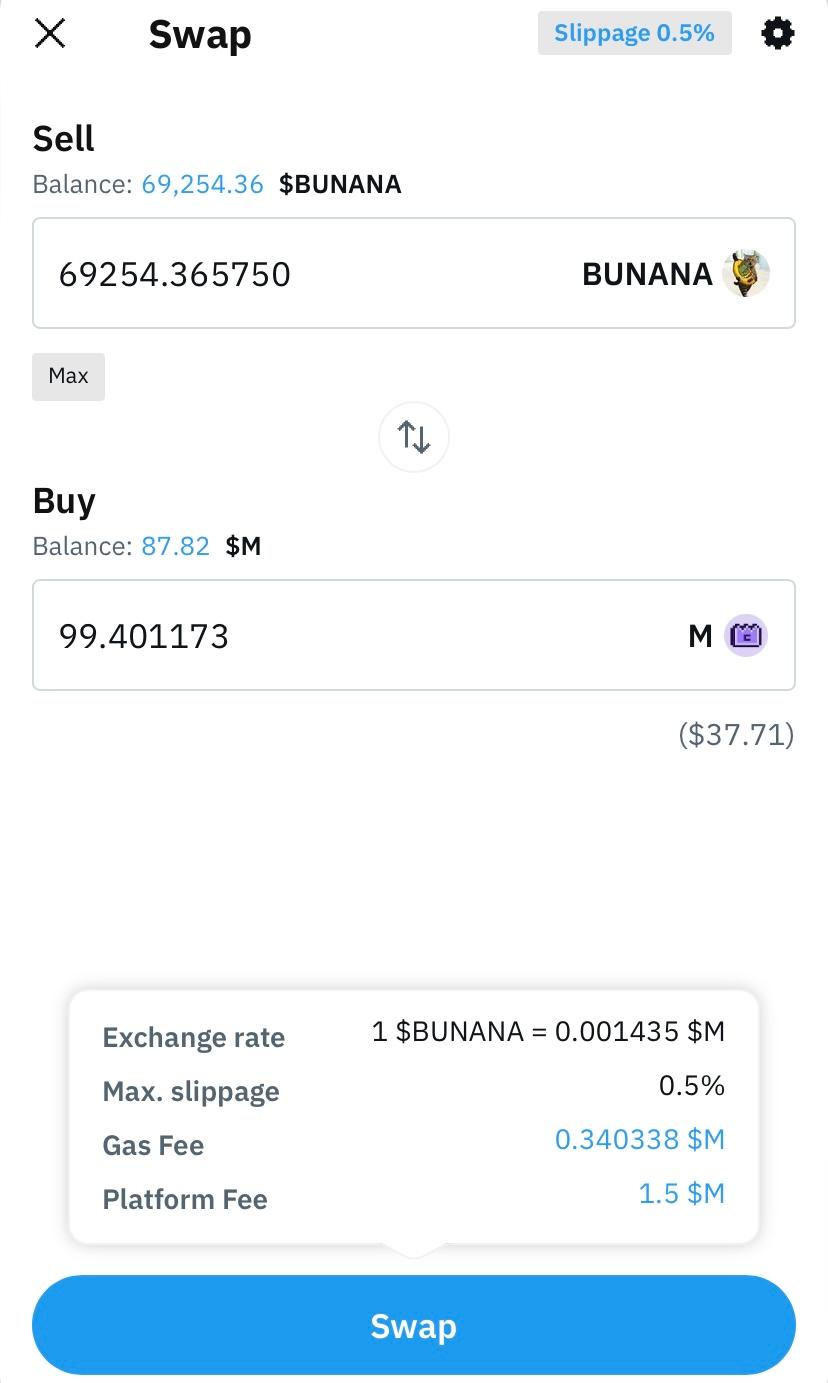
Task: Click the Max. slippage 0.5% value
Action: 691,1085
